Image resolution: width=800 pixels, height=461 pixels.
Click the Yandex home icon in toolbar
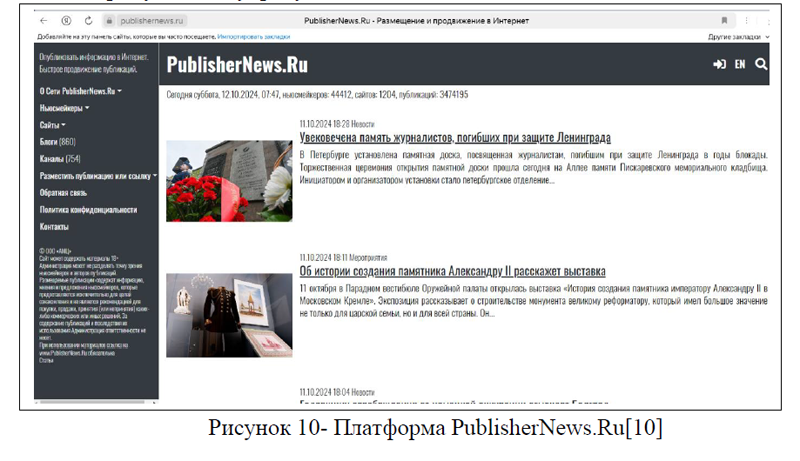[x=66, y=21]
